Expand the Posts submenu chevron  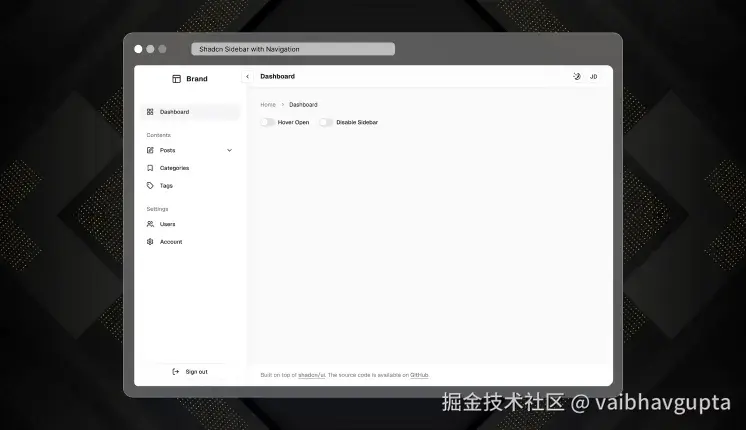229,150
